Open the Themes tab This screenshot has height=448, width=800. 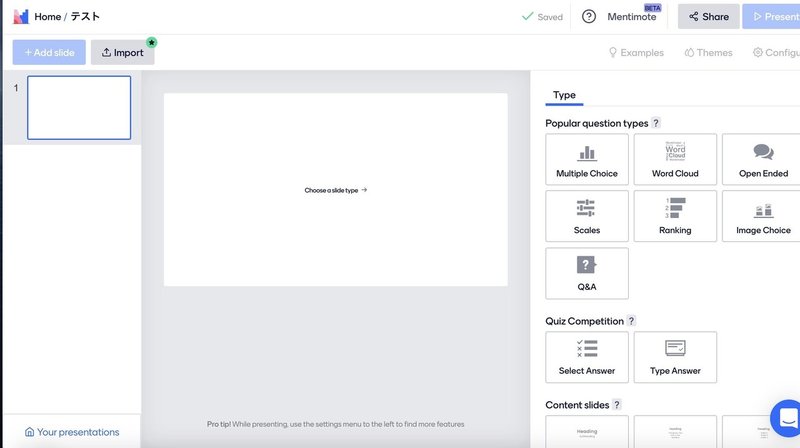708,53
